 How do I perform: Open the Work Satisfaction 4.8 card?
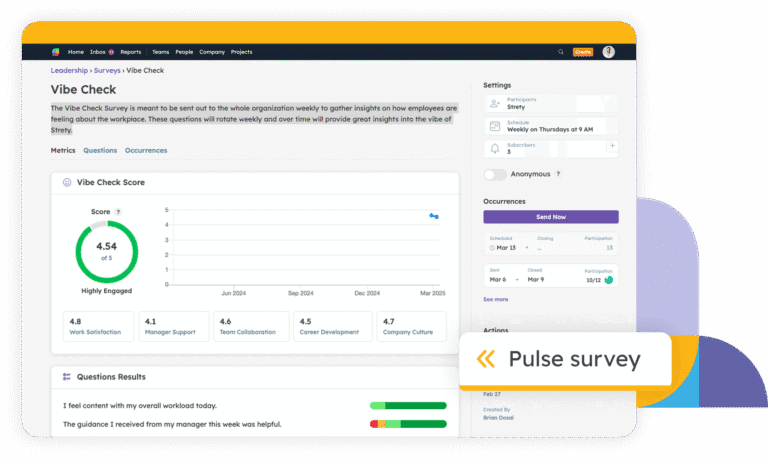[x=98, y=326]
